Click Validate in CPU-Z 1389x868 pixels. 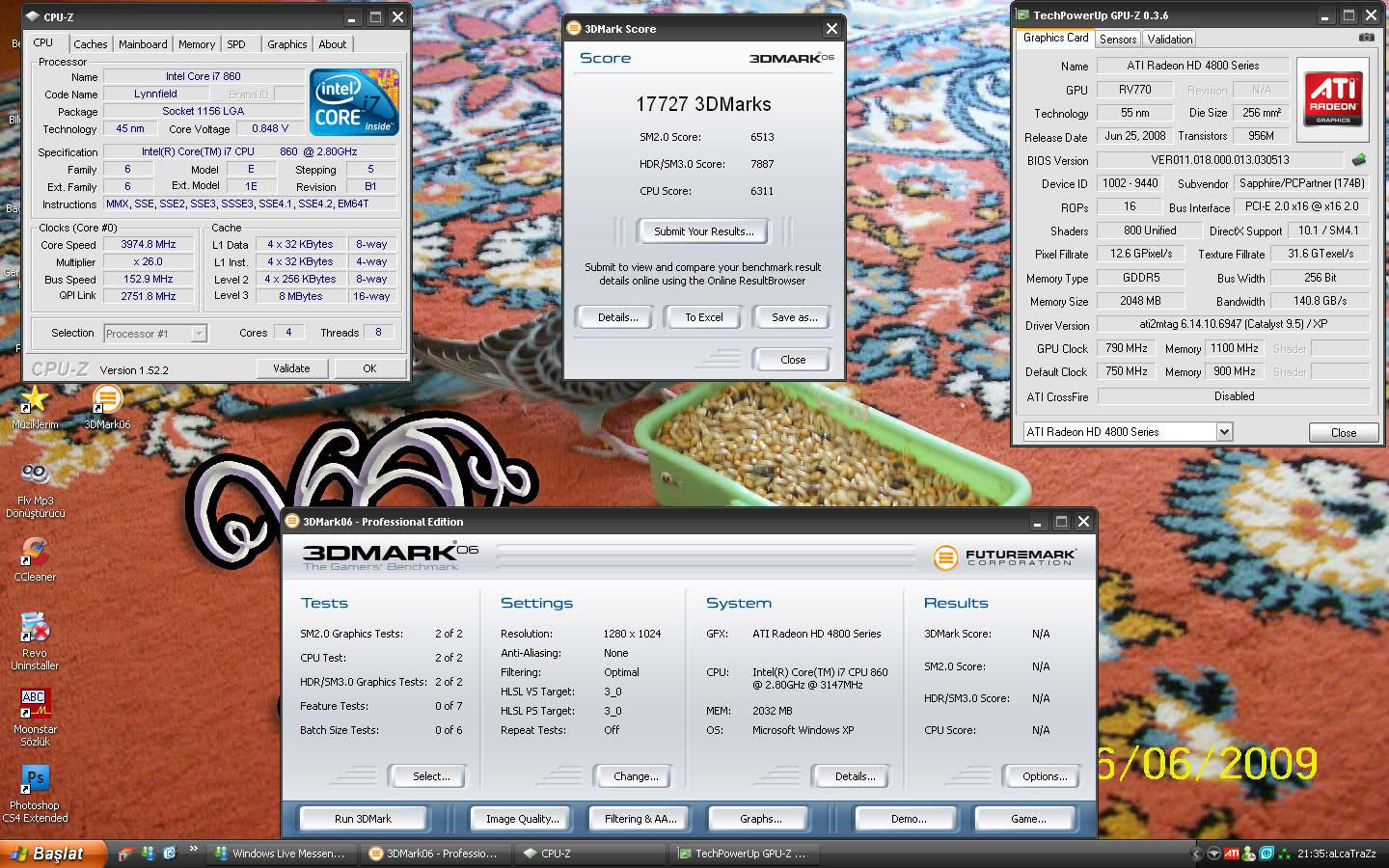[291, 368]
